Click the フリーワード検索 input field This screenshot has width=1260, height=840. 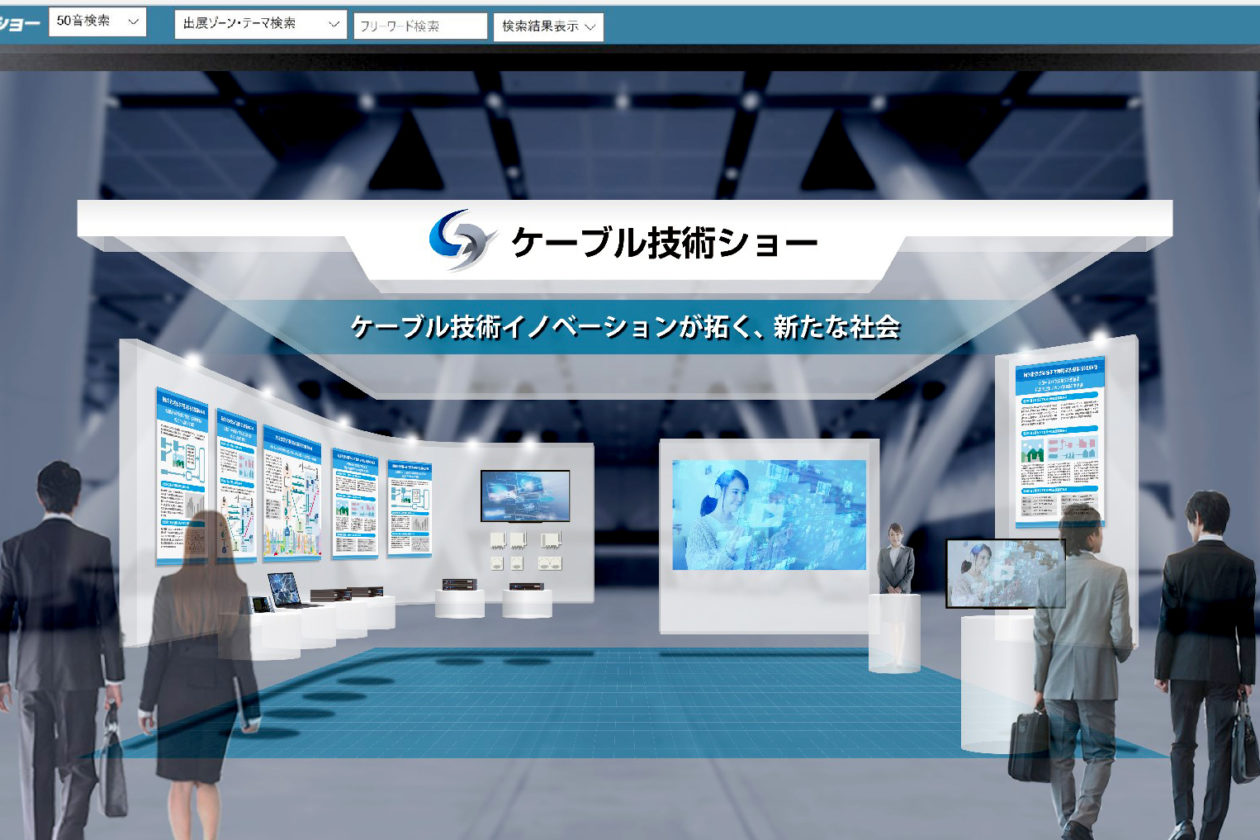[420, 26]
